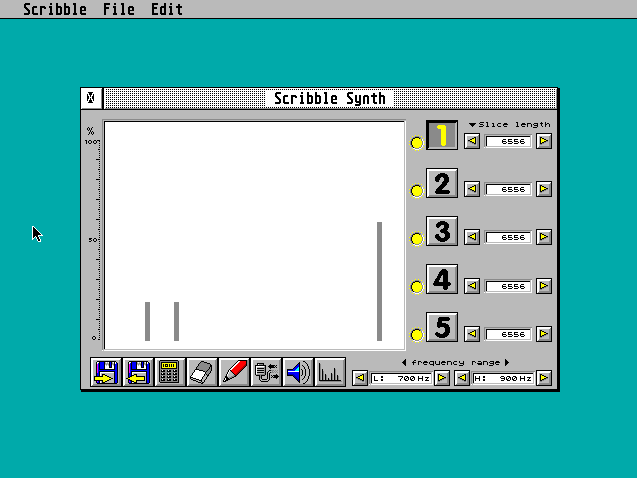This screenshot has width=637, height=478.
Task: Open the calculator icon tool
Action: (x=170, y=373)
